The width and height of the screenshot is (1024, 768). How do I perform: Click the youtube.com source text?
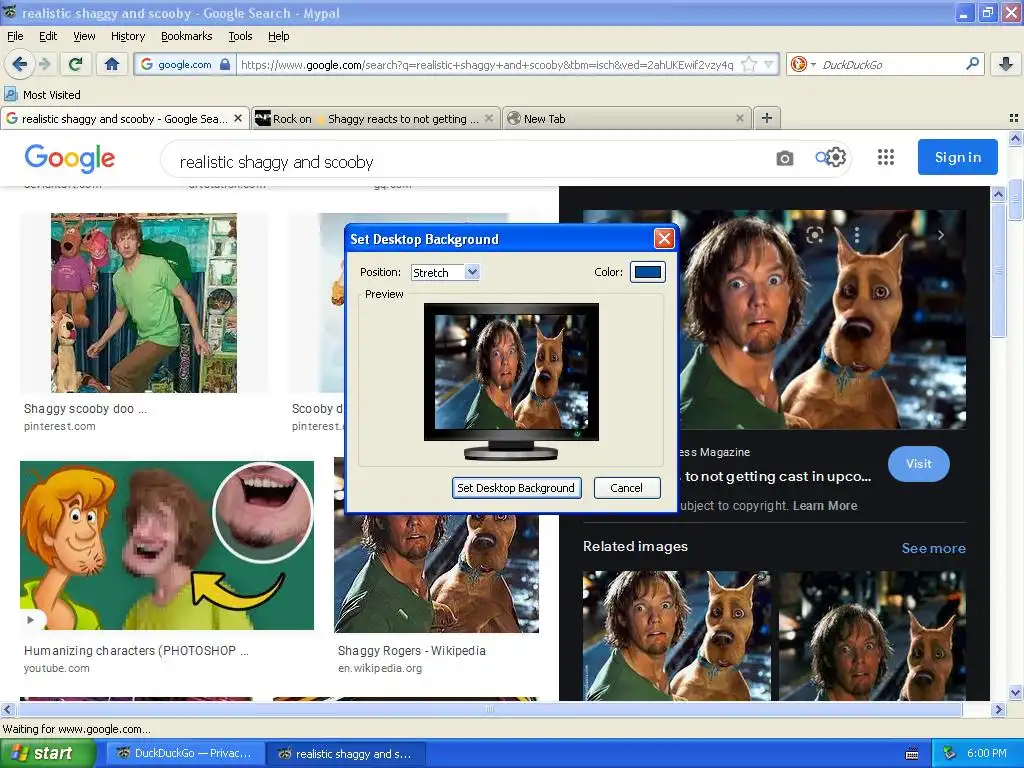point(56,668)
